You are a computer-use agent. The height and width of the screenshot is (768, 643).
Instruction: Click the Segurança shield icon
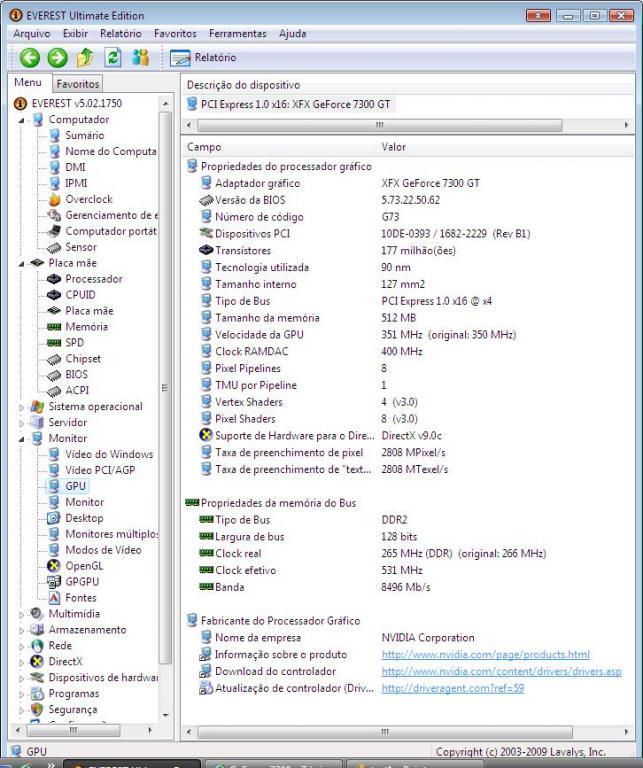37,710
